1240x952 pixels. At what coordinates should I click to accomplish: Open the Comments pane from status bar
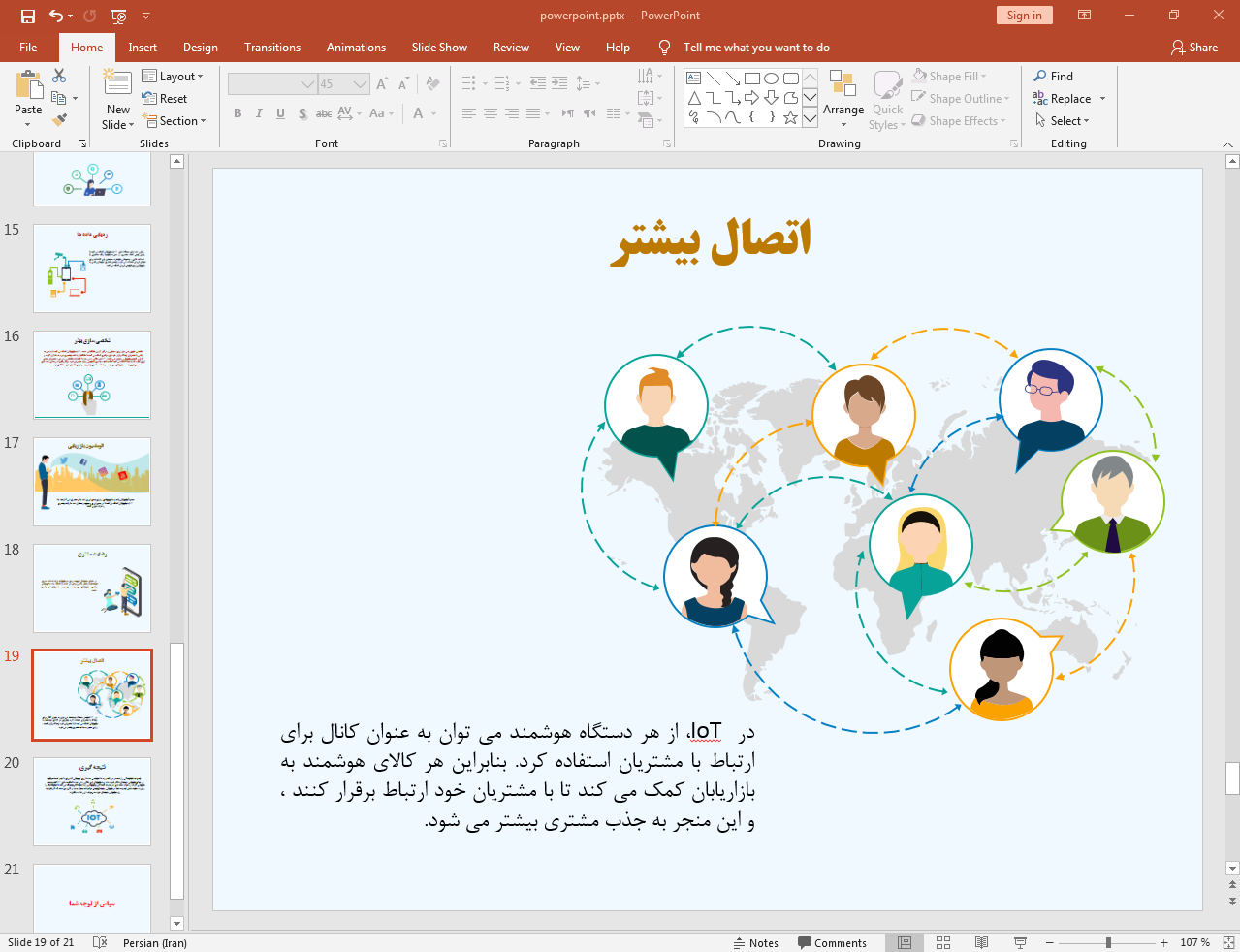(832, 942)
